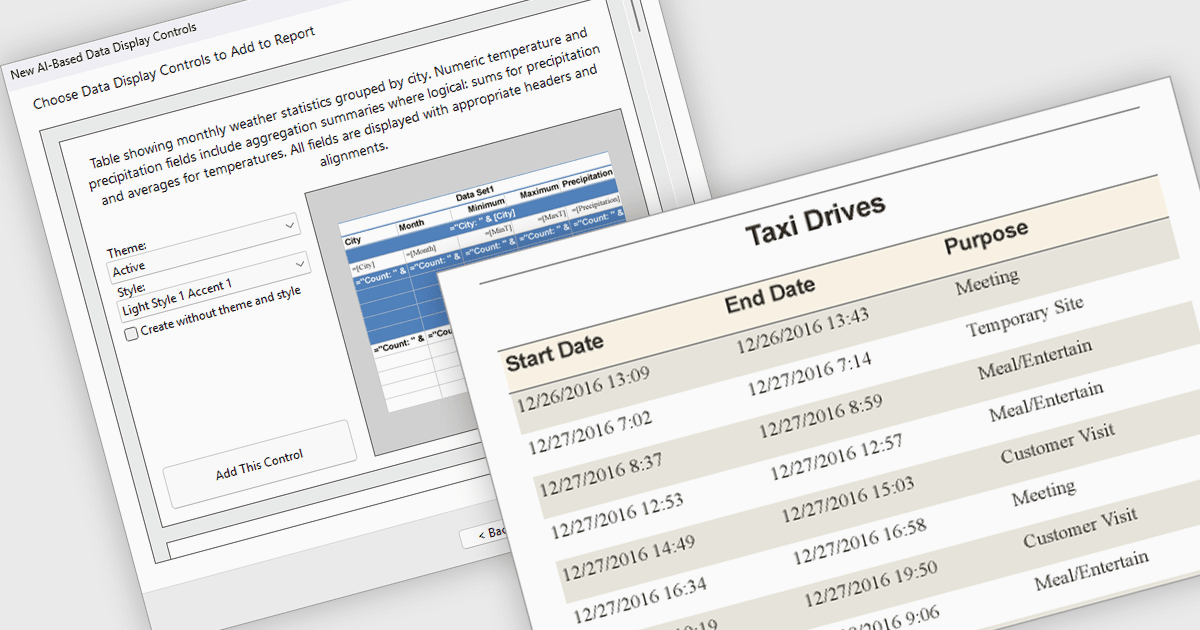Click end date '12/27/2016 12:57'
1200x630 pixels.
coord(835,456)
